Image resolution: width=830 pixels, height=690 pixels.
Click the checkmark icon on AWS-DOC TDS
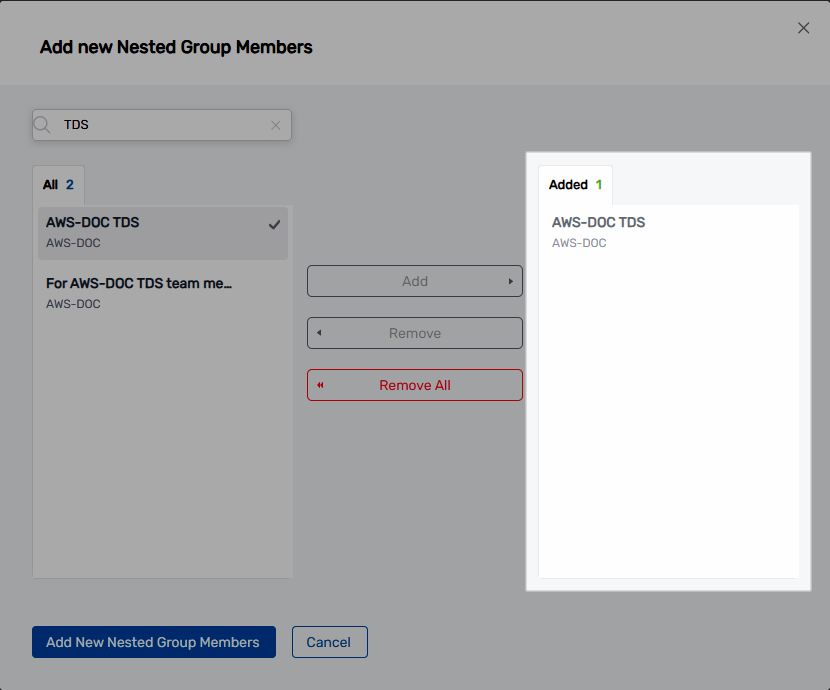click(x=274, y=224)
